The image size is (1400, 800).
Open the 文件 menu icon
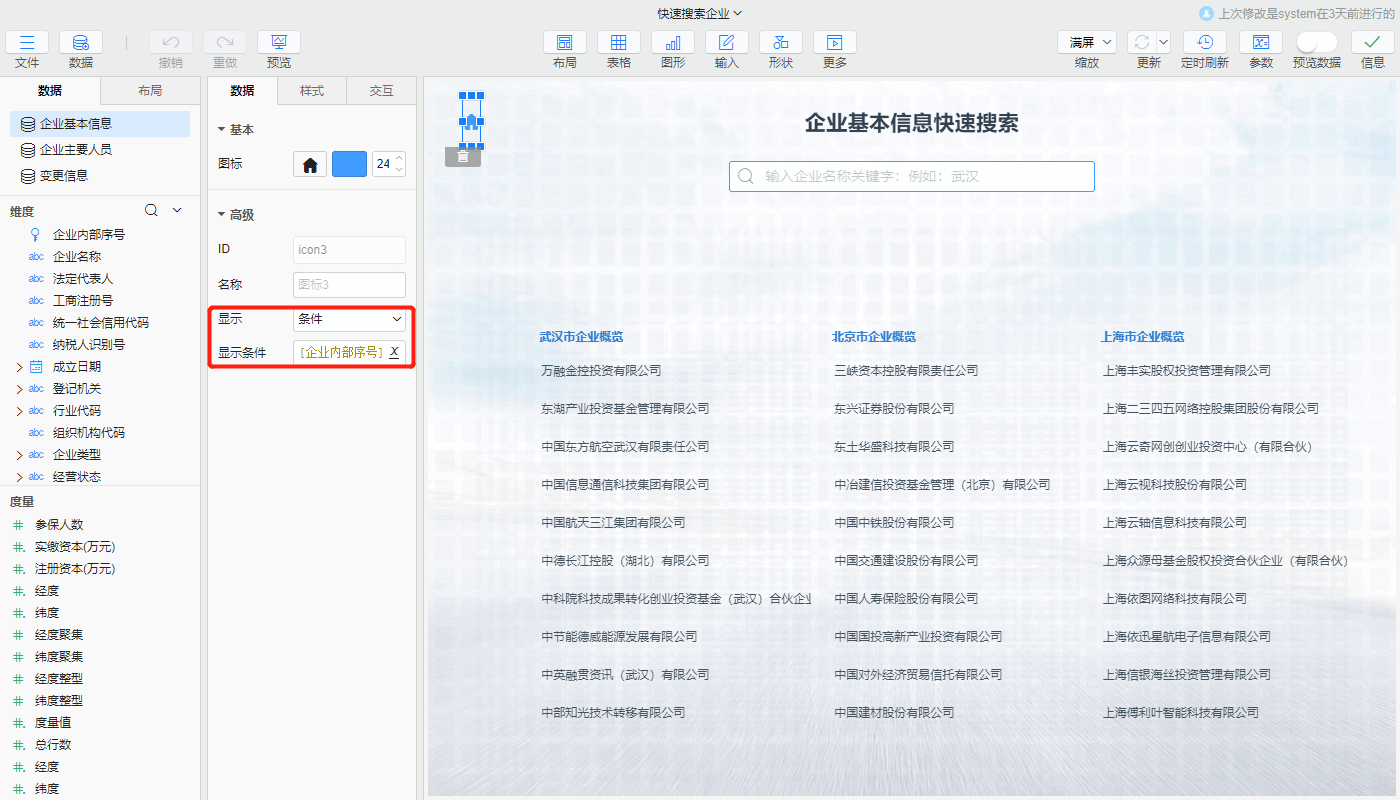27,42
